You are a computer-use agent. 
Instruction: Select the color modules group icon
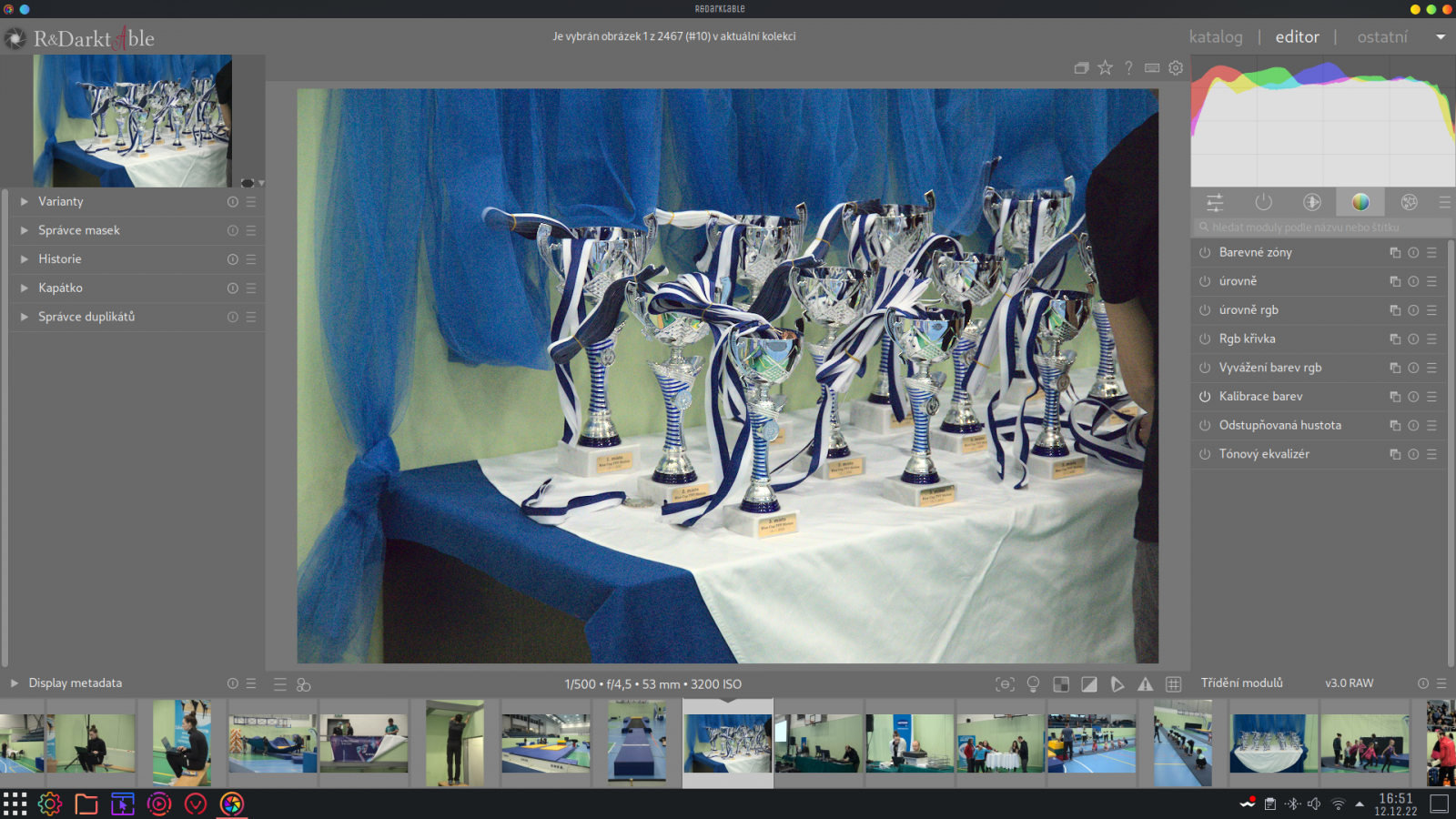point(1361,201)
